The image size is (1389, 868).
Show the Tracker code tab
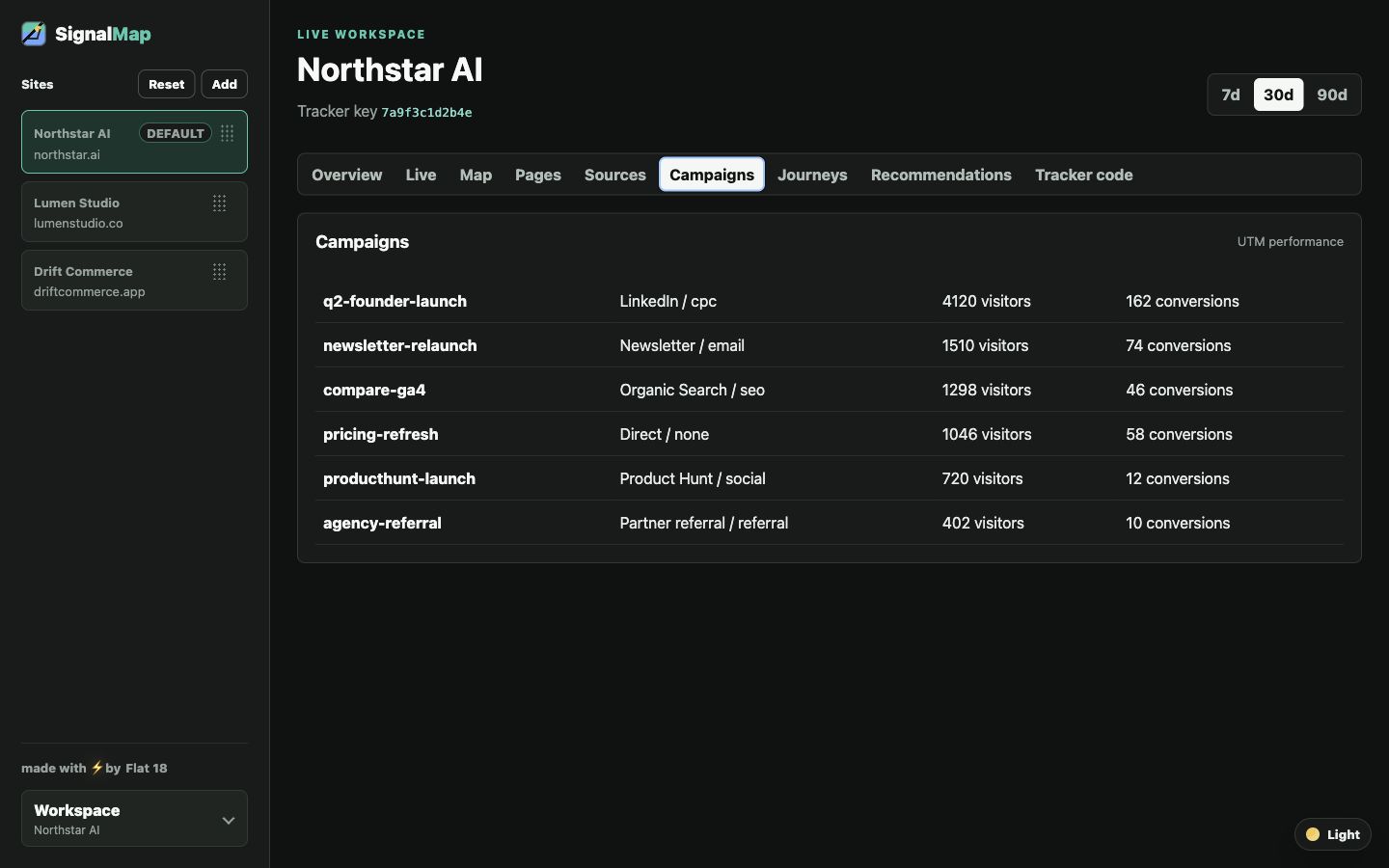coord(1083,175)
